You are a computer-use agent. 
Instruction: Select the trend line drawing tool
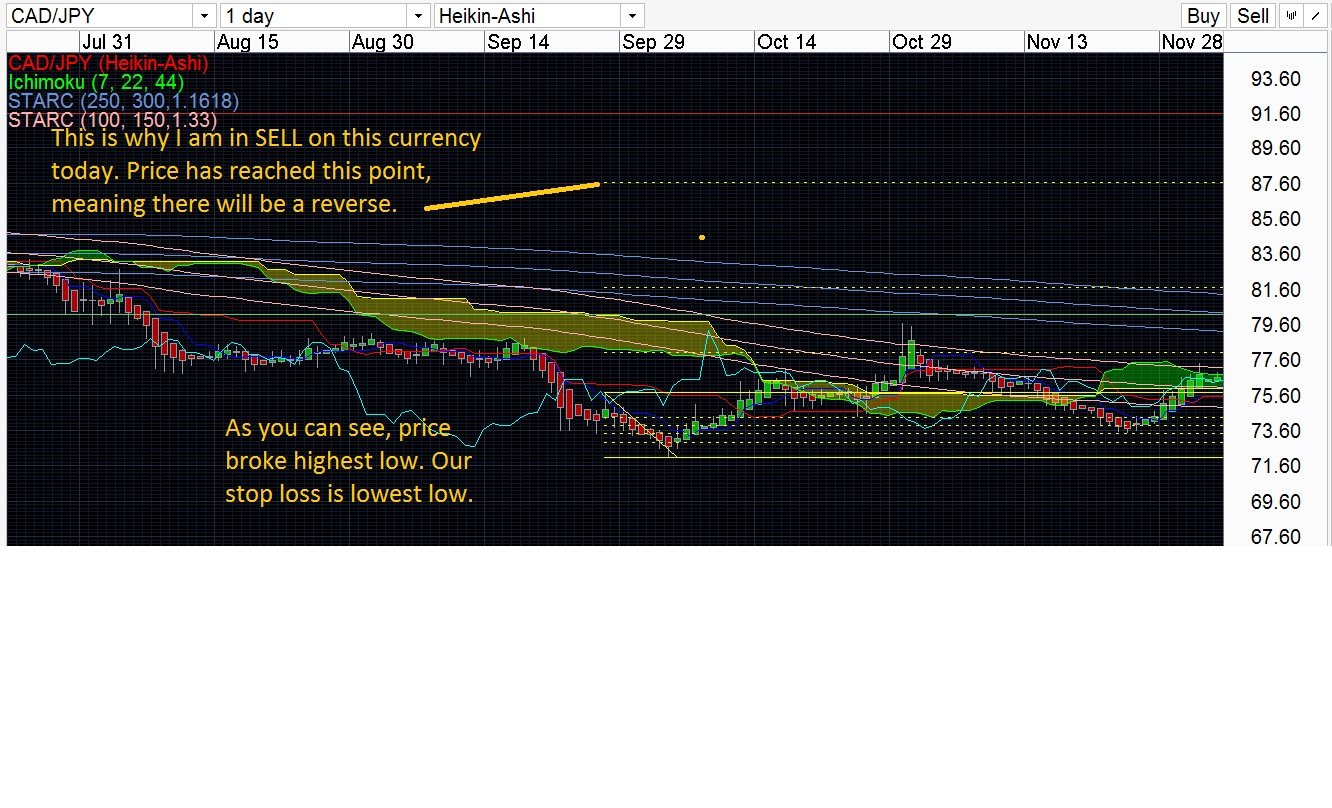point(1314,16)
